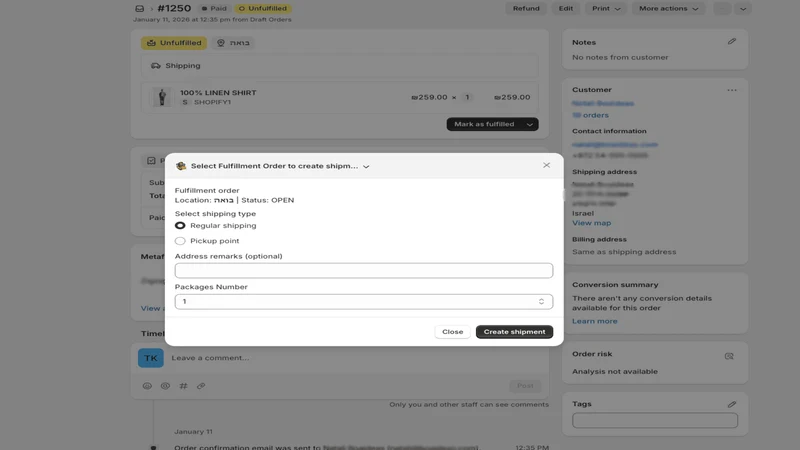Select the Regular shipping radio button
Viewport: 800px width, 450px height.
click(x=180, y=226)
